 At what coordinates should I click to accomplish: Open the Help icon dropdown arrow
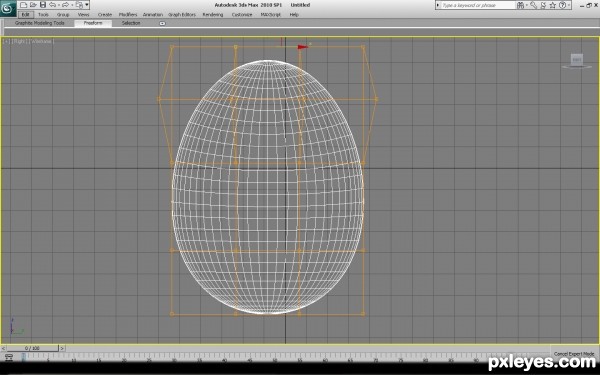point(569,5)
